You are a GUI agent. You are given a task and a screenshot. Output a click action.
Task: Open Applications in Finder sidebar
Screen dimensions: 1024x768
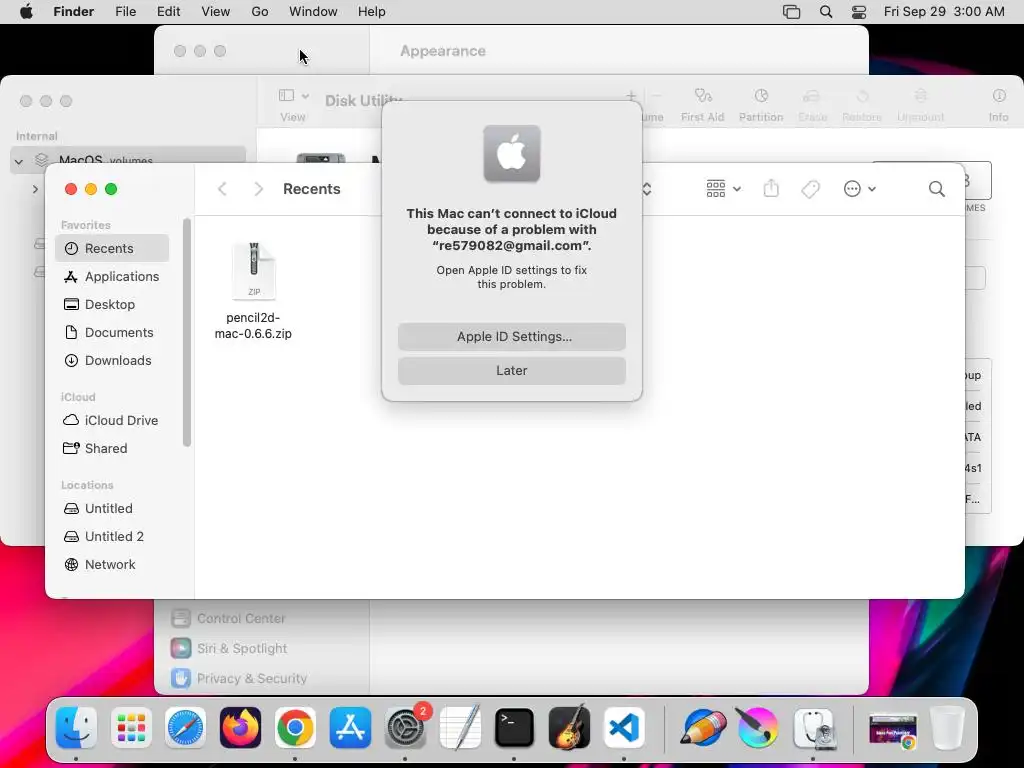pos(112,276)
